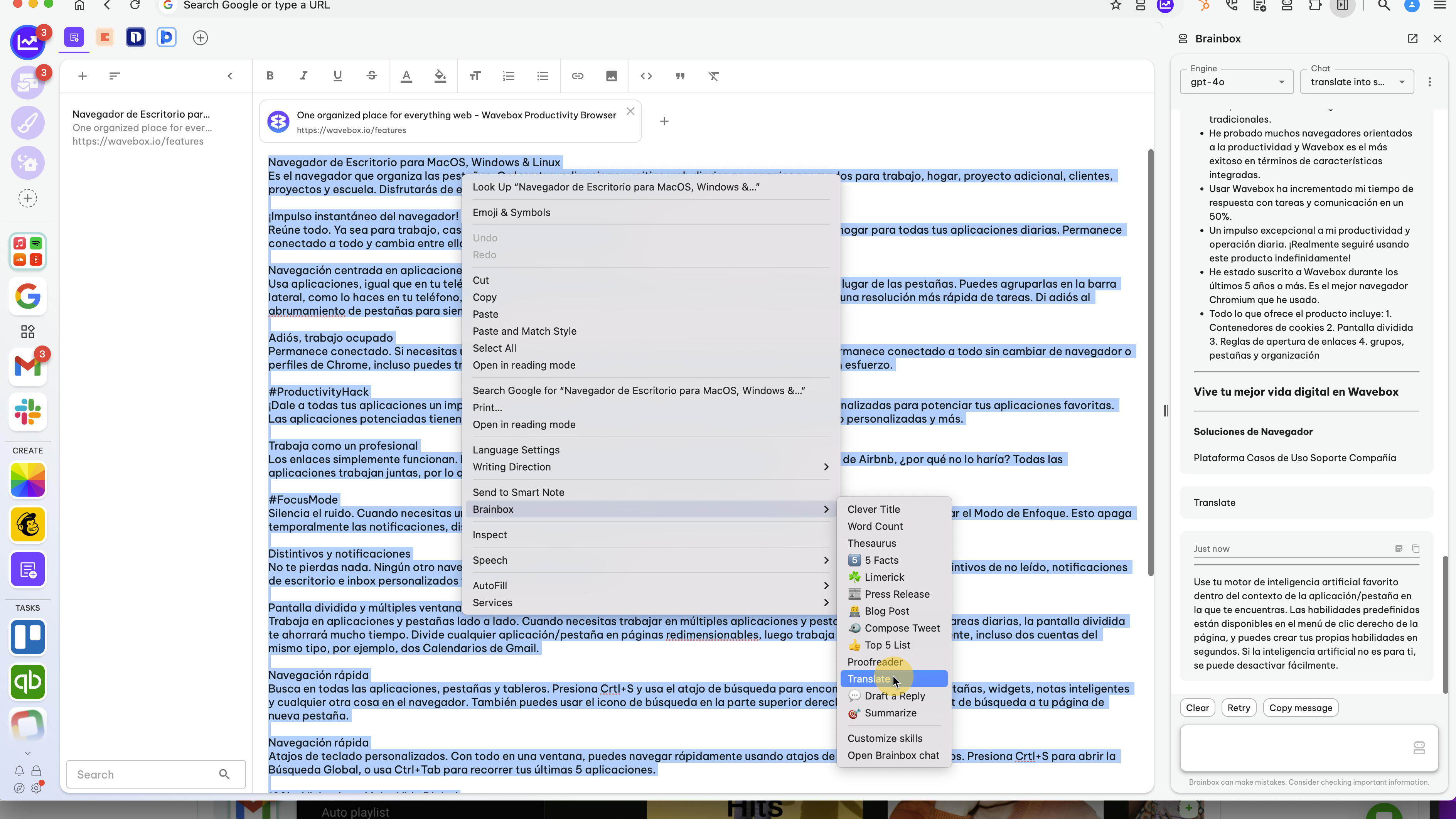Viewport: 1456px width, 819px height.
Task: Open the text color picker
Action: tap(406, 76)
